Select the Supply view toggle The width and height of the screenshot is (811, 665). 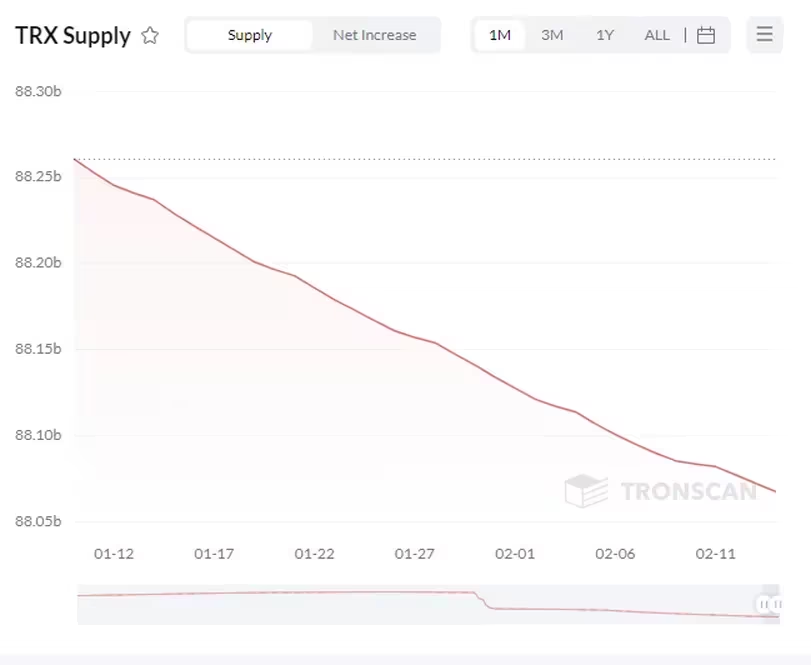click(x=249, y=34)
